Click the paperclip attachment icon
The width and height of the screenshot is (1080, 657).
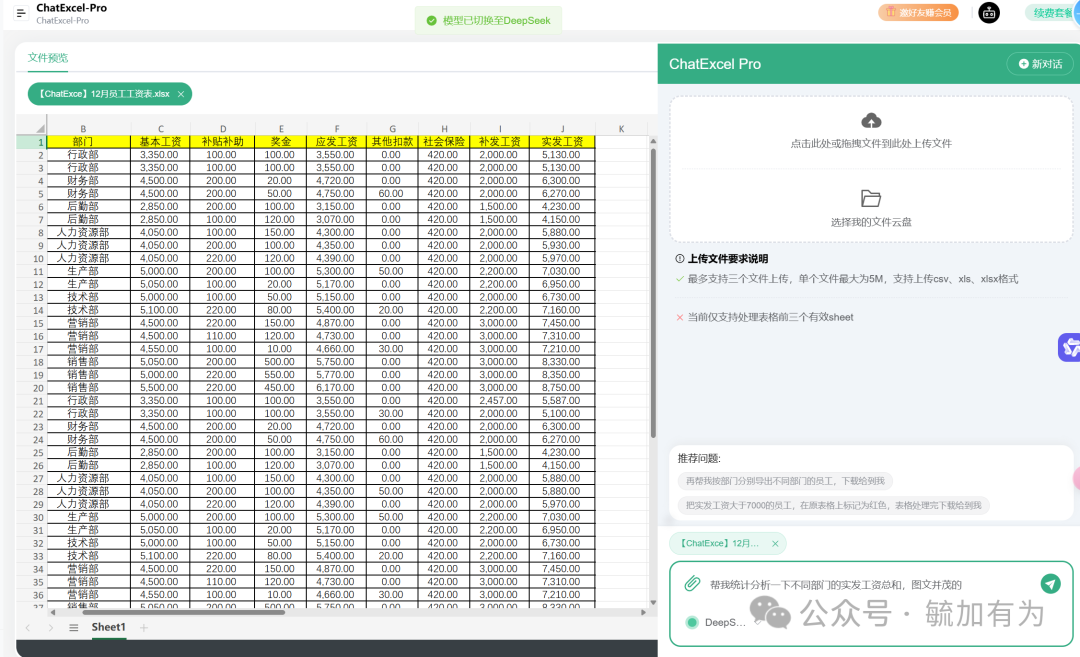[x=692, y=584]
